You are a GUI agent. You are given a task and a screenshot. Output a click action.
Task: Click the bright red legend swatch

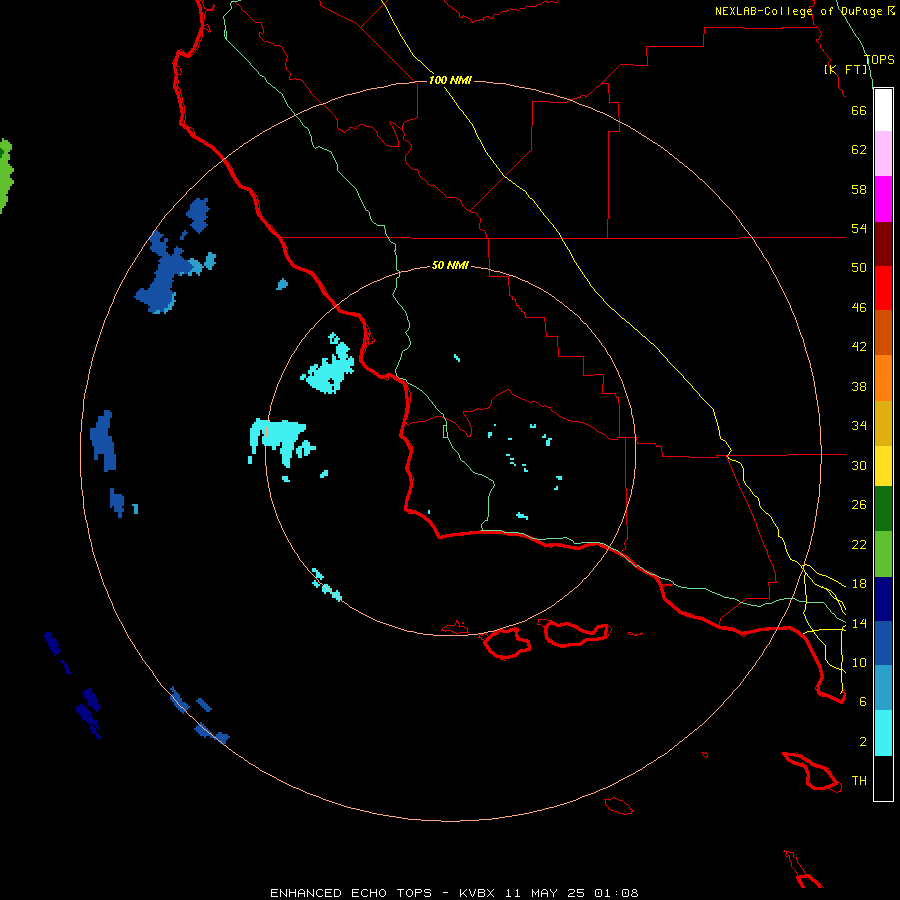coord(883,288)
